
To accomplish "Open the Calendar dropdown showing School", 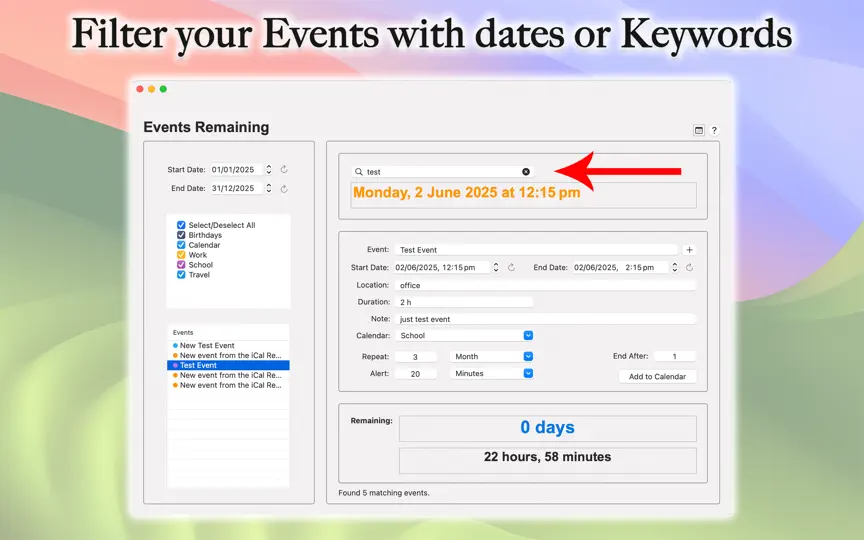I will click(464, 336).
